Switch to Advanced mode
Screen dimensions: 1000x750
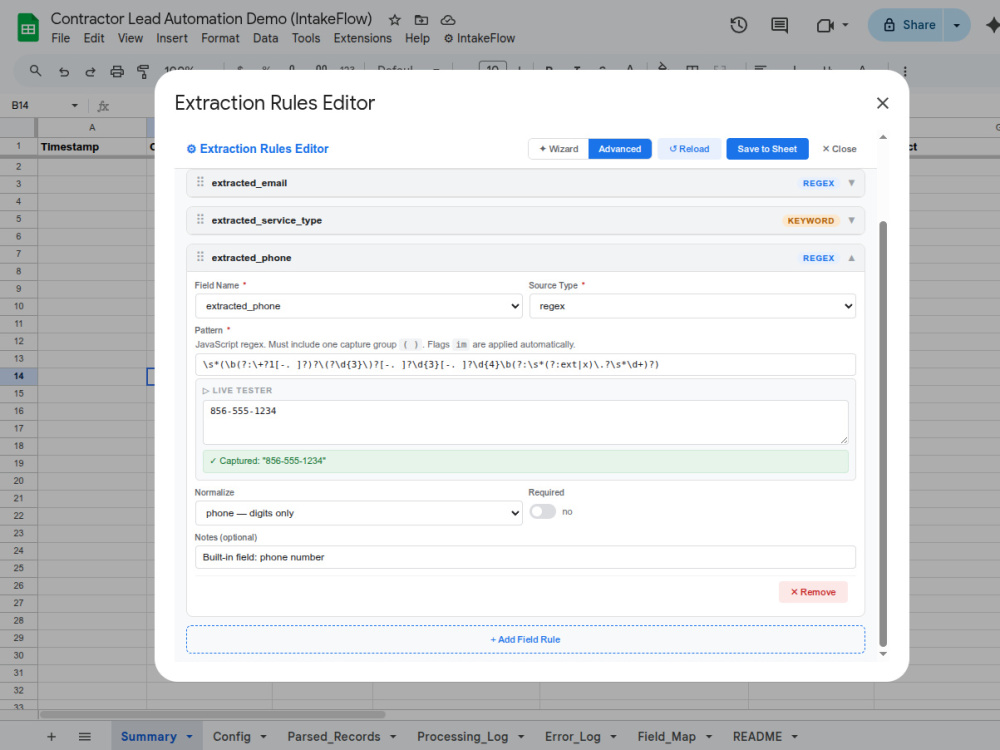pos(619,149)
